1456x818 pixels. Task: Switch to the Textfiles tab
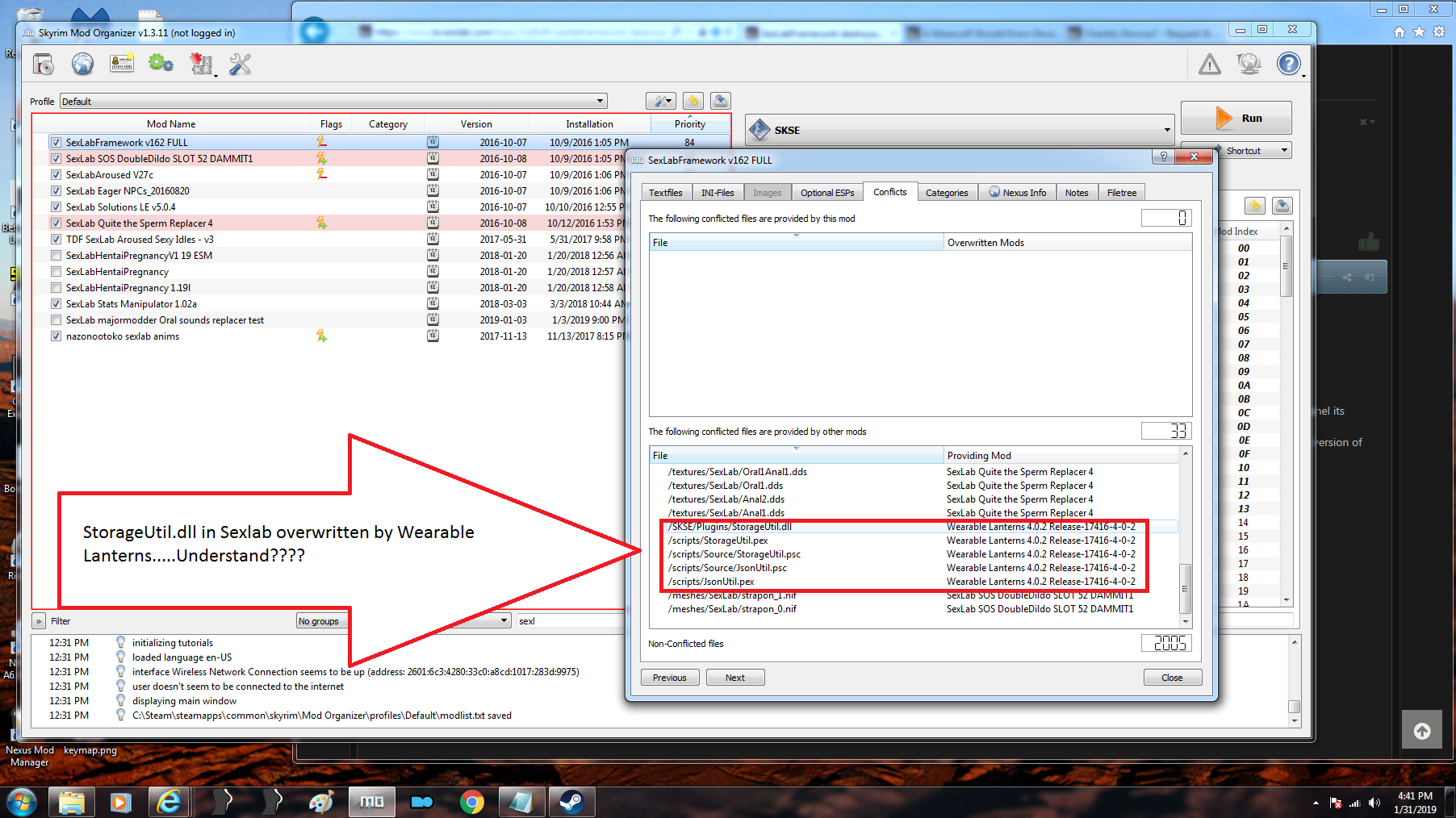(x=666, y=193)
